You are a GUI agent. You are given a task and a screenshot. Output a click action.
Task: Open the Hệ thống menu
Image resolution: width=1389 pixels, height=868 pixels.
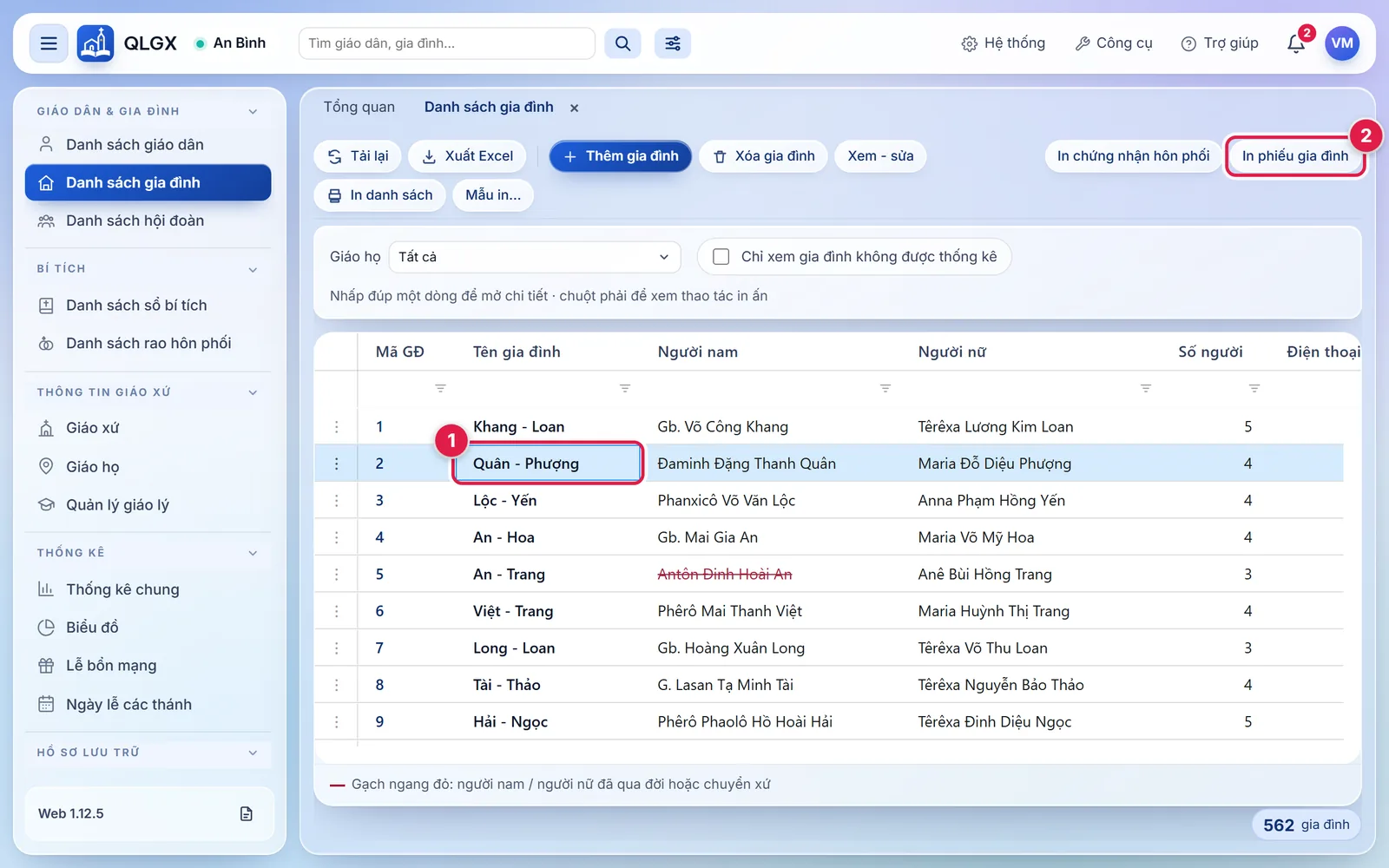[x=1004, y=43]
